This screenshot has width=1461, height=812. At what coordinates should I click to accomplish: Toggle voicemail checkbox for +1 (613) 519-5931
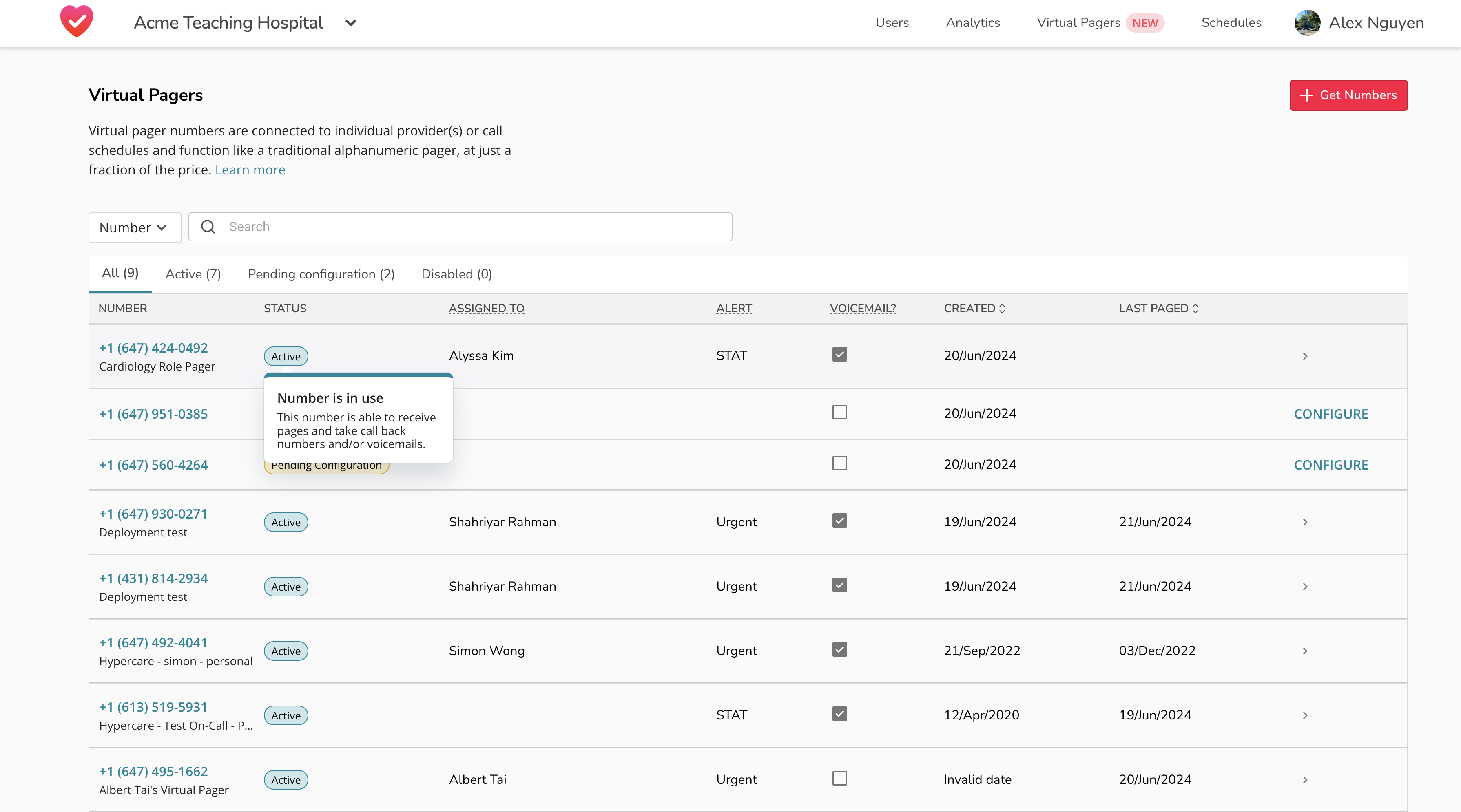point(839,714)
